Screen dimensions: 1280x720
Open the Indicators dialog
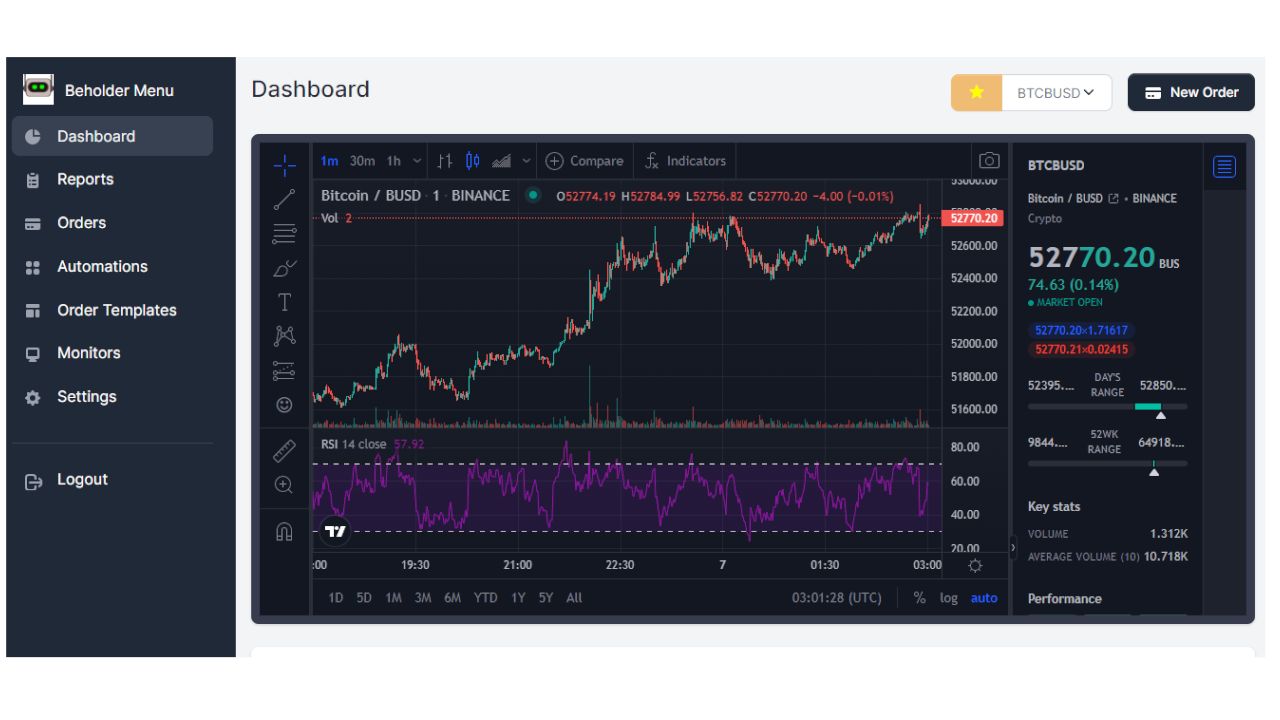[686, 161]
